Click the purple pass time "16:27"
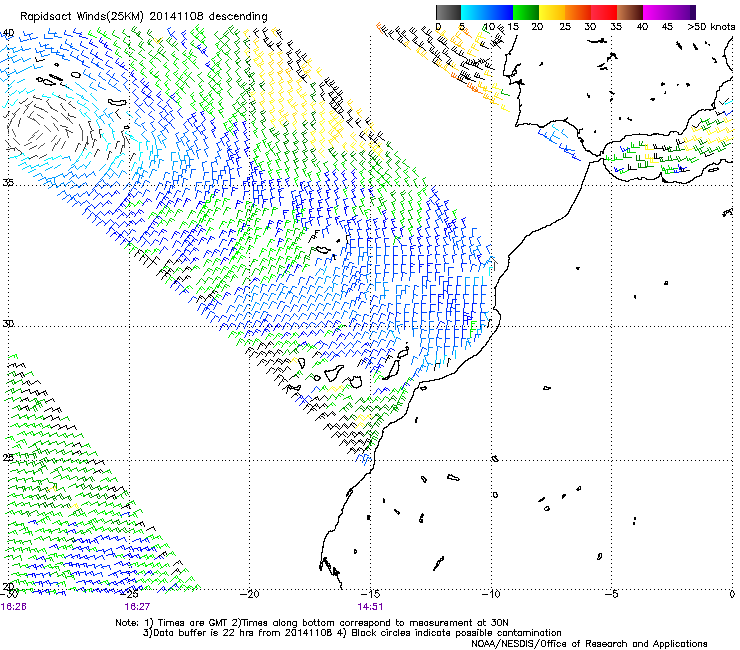Image resolution: width=740 pixels, height=650 pixels. [137, 607]
